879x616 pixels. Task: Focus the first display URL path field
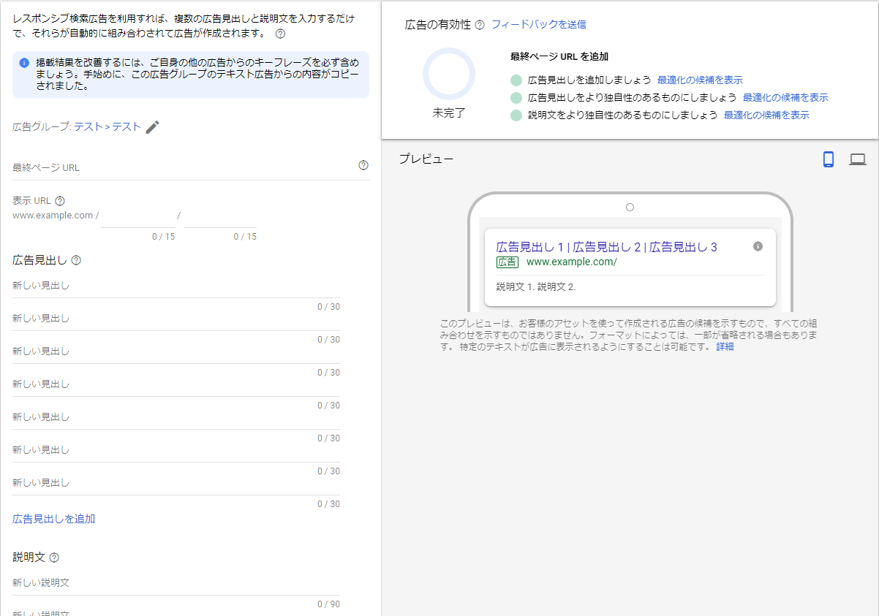click(138, 216)
